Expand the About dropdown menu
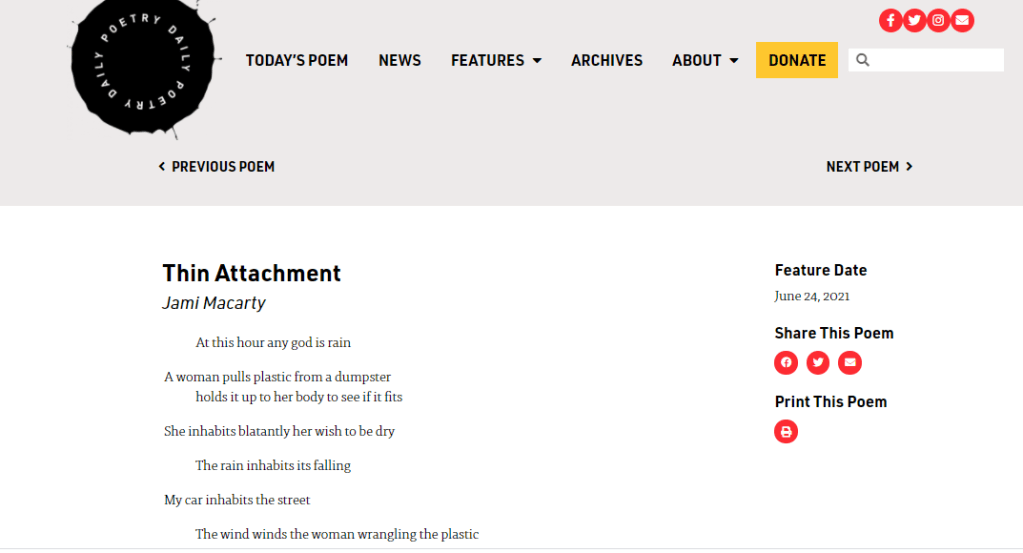 pyautogui.click(x=705, y=60)
